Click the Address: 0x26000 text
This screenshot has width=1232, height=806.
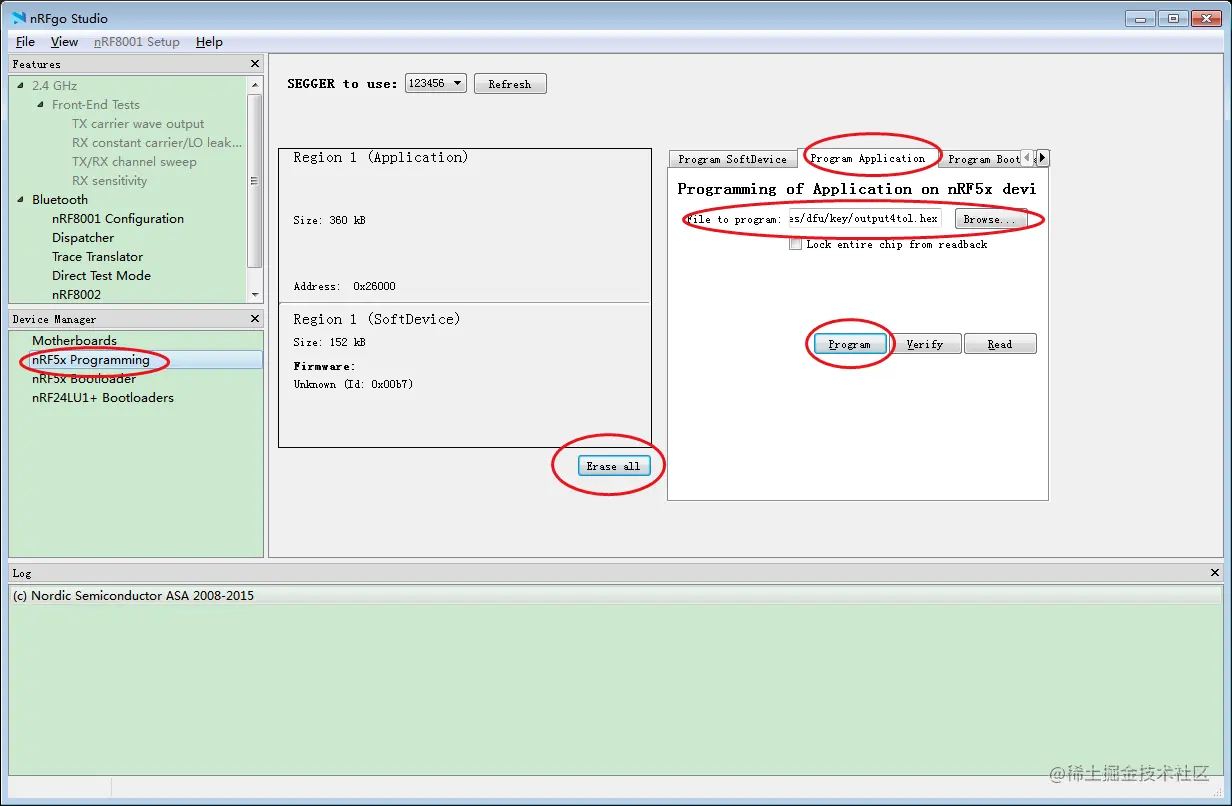point(344,286)
